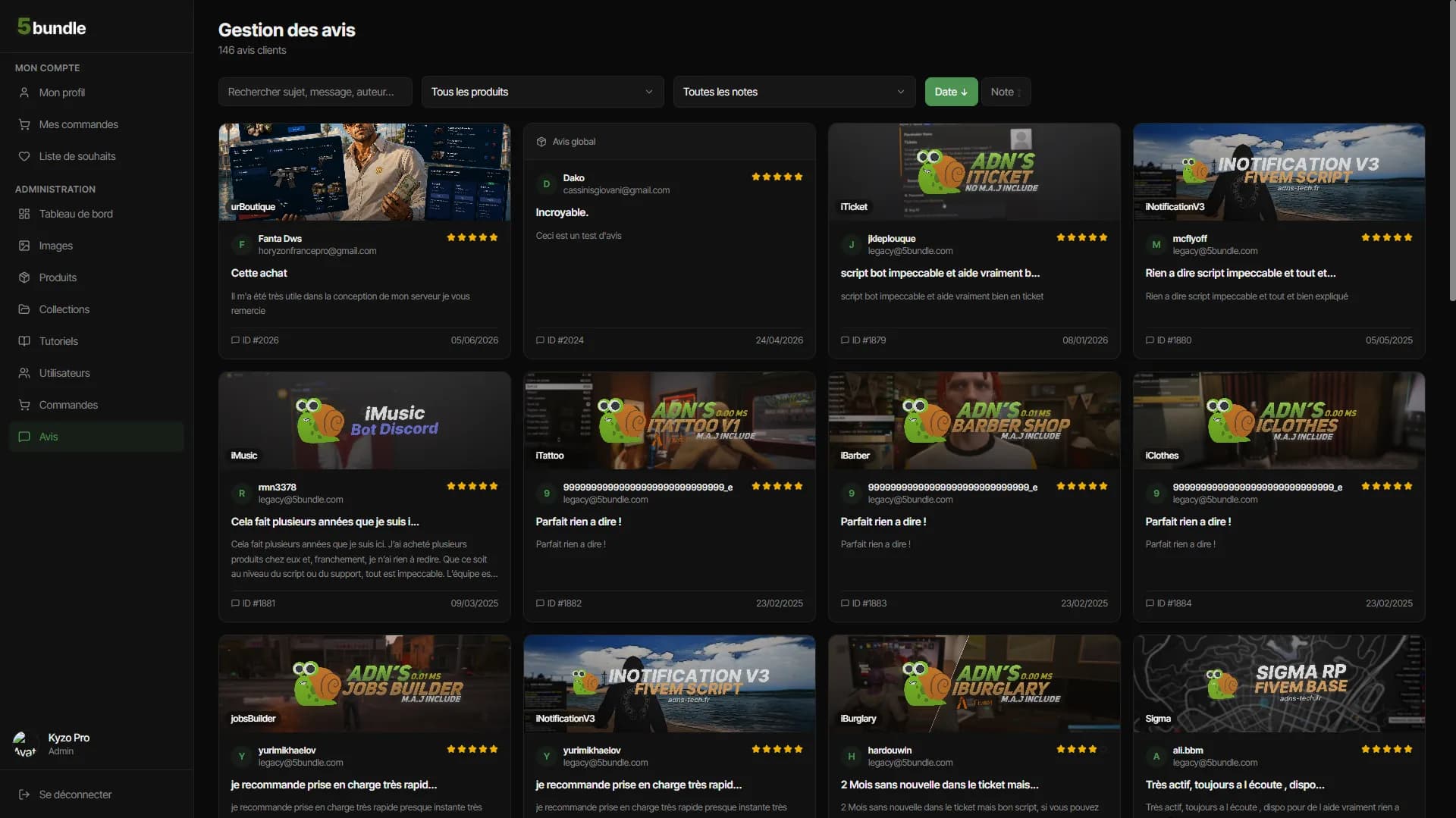Sort reviews by Note

[x=1006, y=92]
